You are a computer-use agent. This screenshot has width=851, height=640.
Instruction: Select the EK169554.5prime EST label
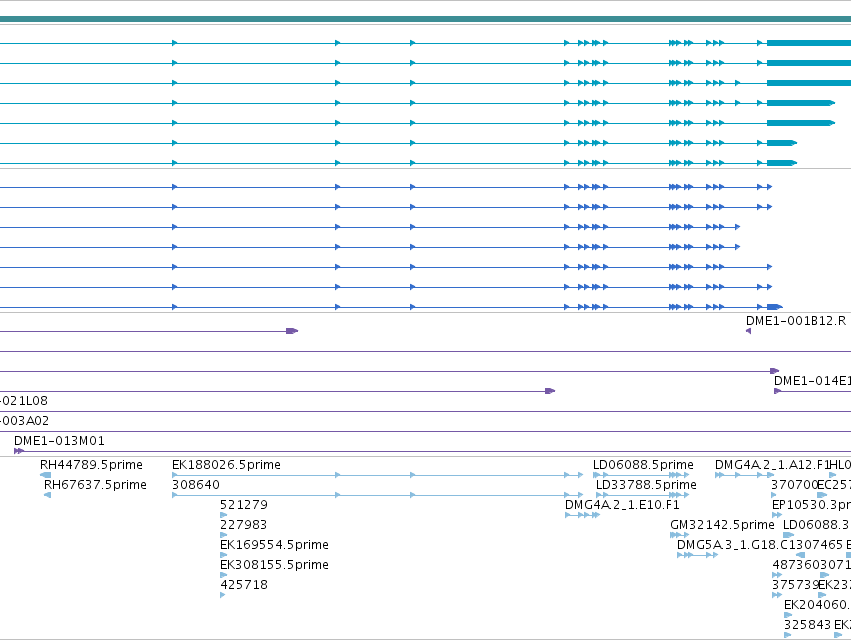pos(274,545)
